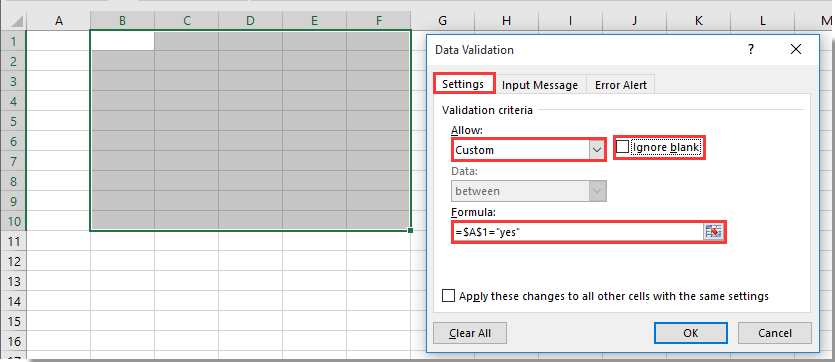Open the disabled Data dropdown showing between

tap(529, 191)
